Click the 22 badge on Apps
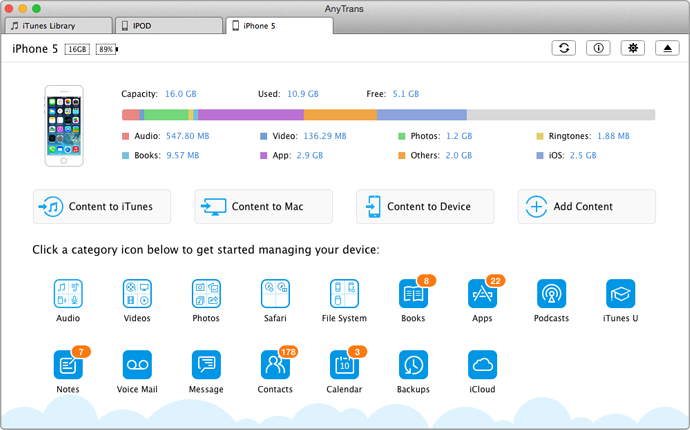 [495, 281]
